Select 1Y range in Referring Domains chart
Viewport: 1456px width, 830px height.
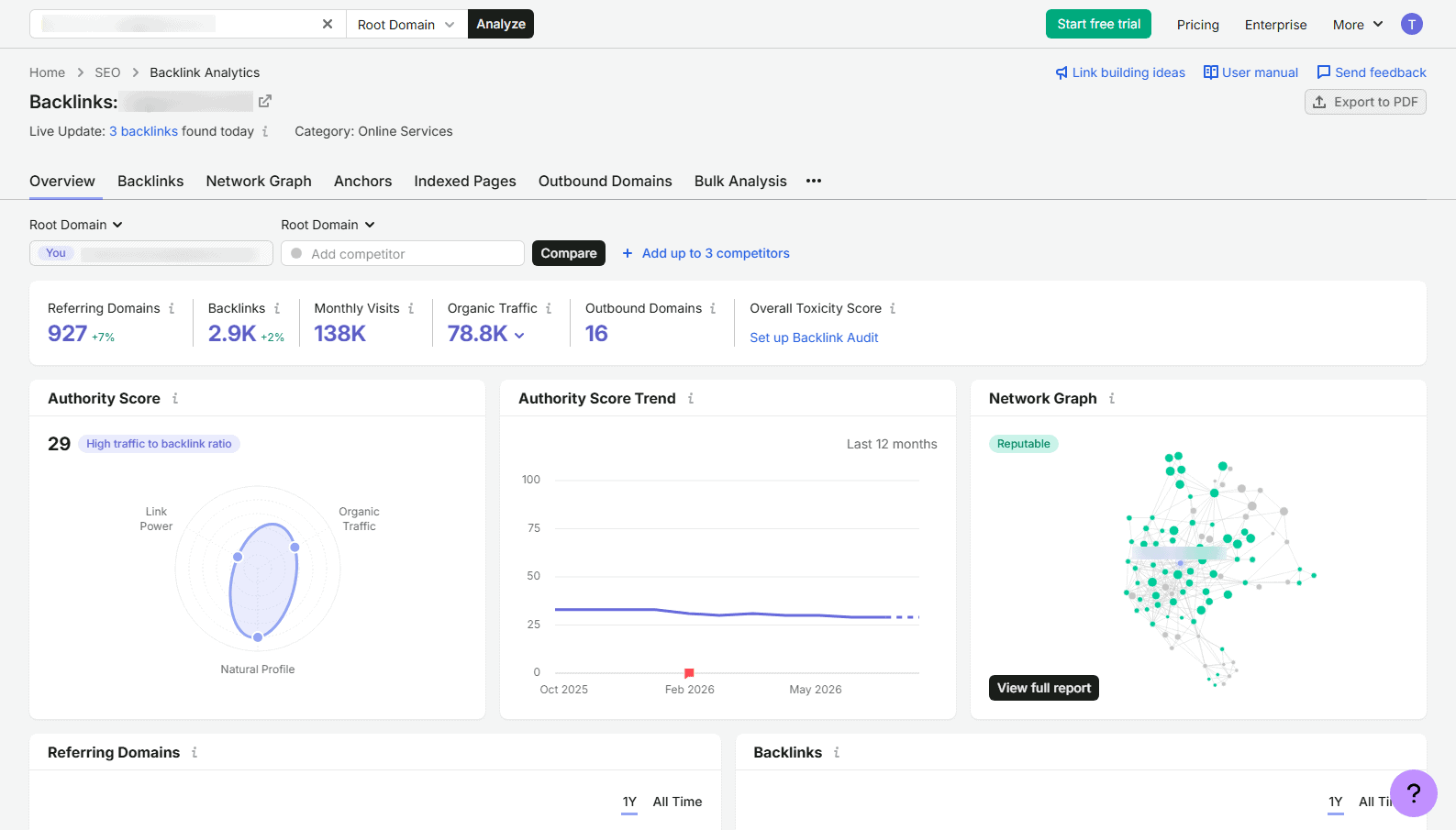tap(629, 802)
